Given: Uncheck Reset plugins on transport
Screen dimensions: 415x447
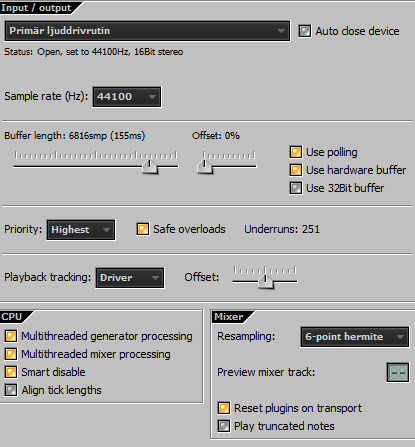Looking at the screenshot, I should [x=224, y=408].
